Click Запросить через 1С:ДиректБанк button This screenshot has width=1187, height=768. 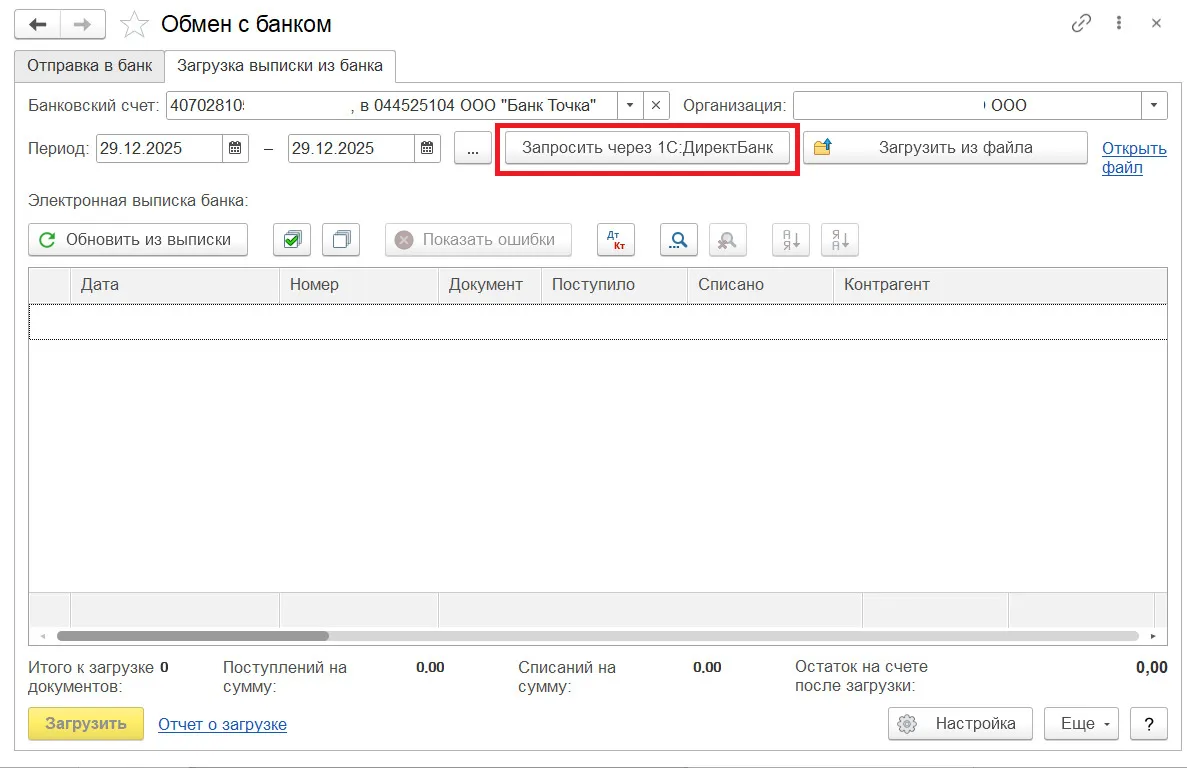pyautogui.click(x=647, y=148)
